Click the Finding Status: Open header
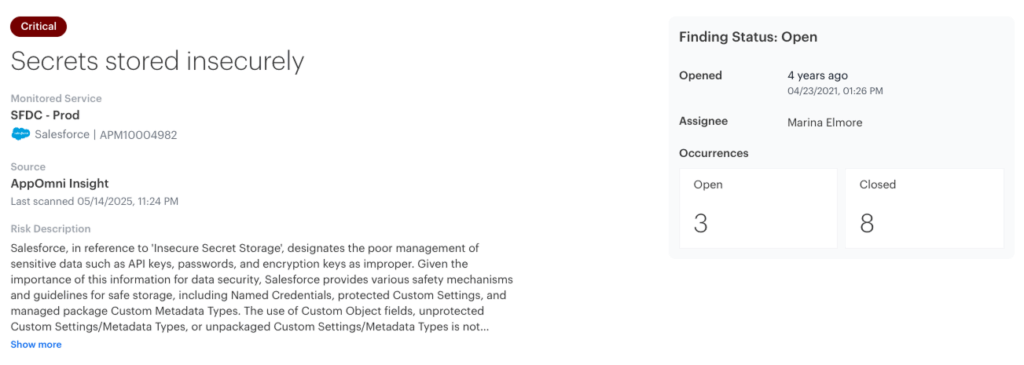Screen dimensions: 1024x365 pos(748,37)
